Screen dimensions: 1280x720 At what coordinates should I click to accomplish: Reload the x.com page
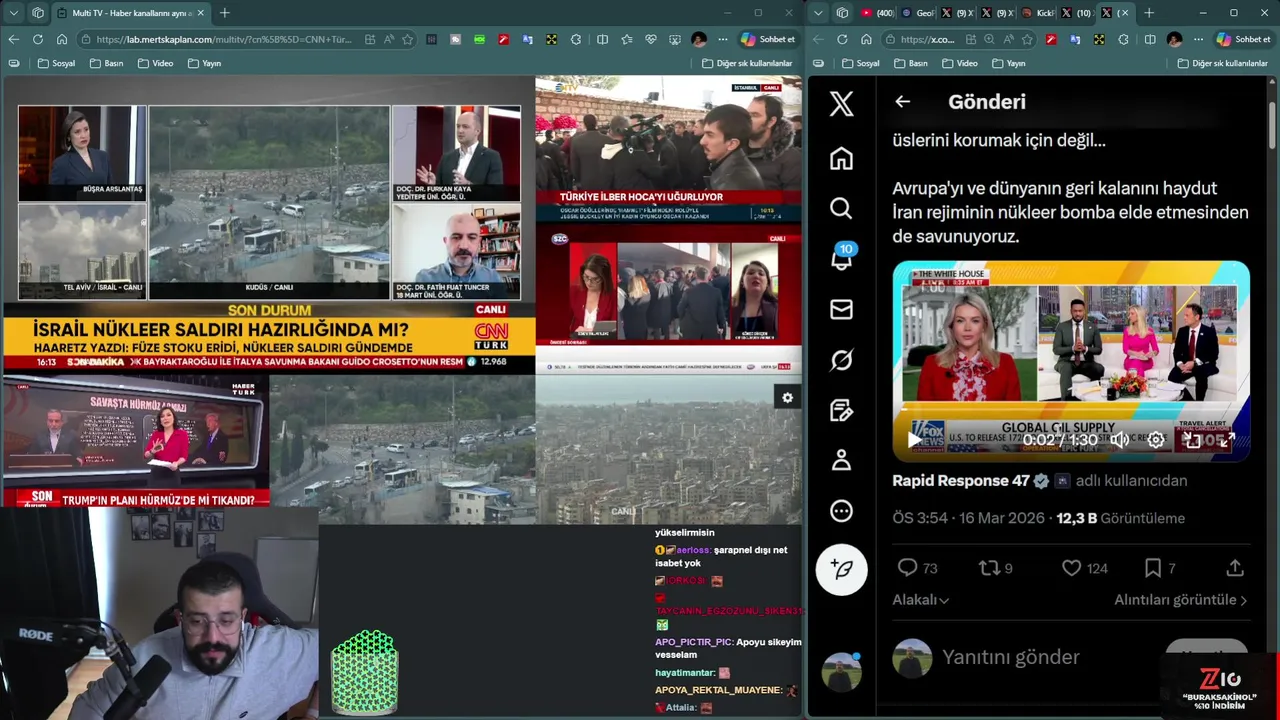click(x=842, y=39)
